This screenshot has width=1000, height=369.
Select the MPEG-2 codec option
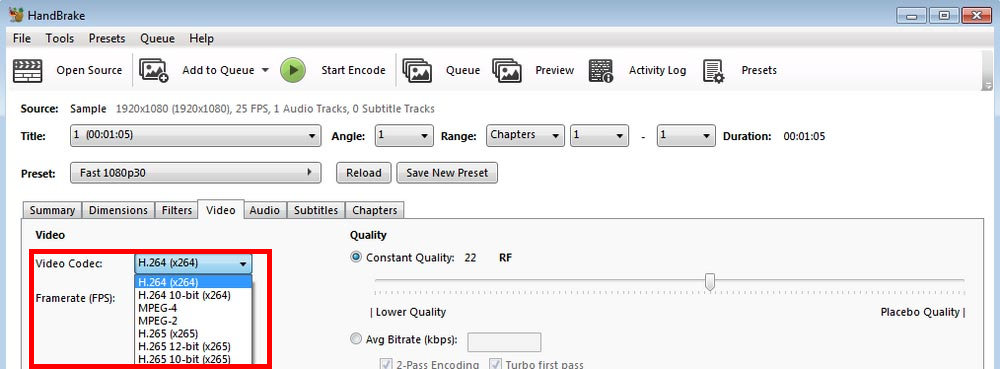(194, 321)
